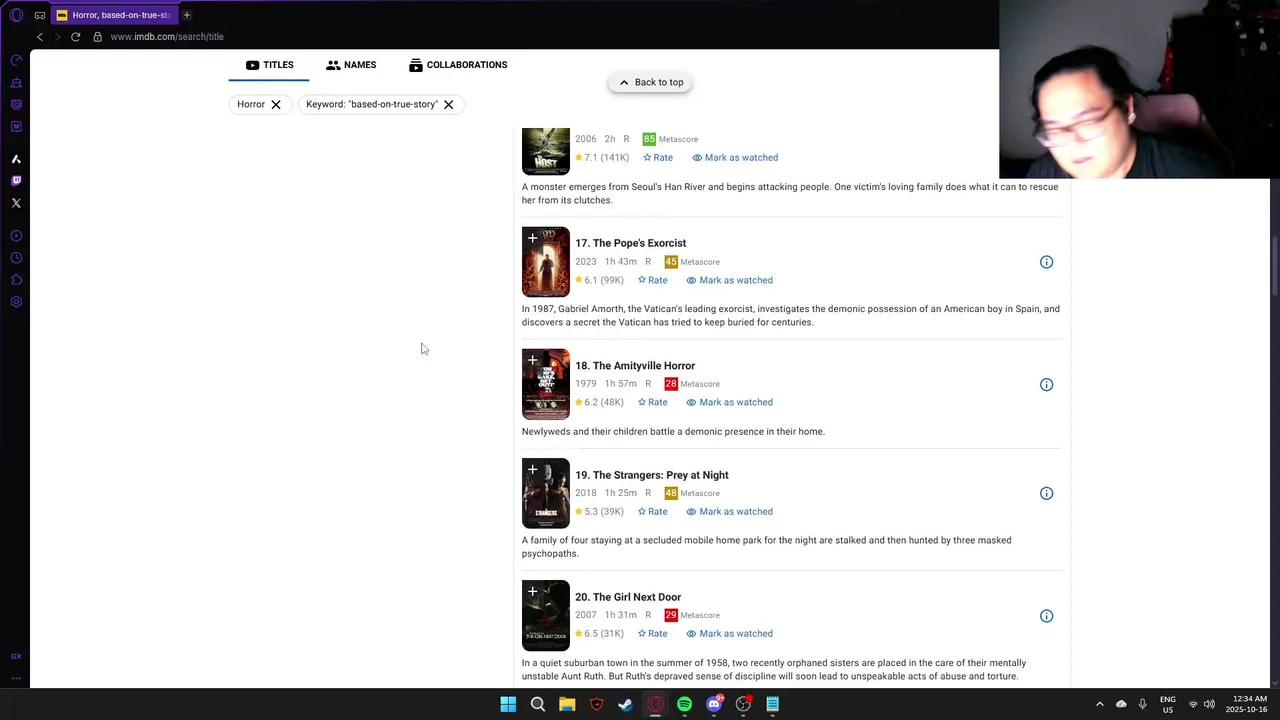Mark The Strangers: Prey at Night as watched
The height and width of the screenshot is (720, 1280).
[729, 512]
